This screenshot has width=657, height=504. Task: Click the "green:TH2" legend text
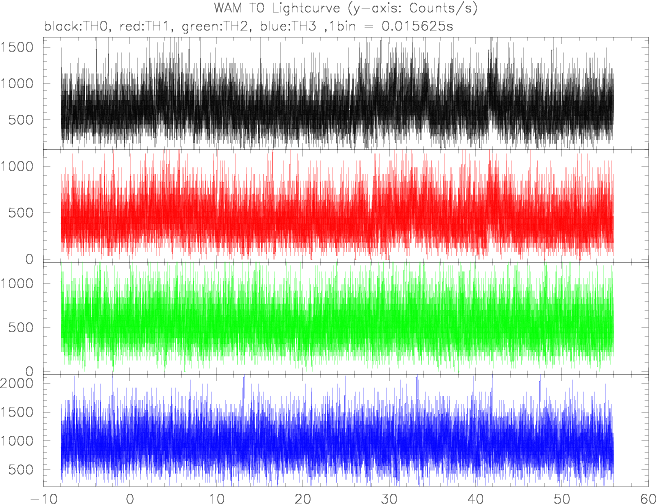coord(216,26)
